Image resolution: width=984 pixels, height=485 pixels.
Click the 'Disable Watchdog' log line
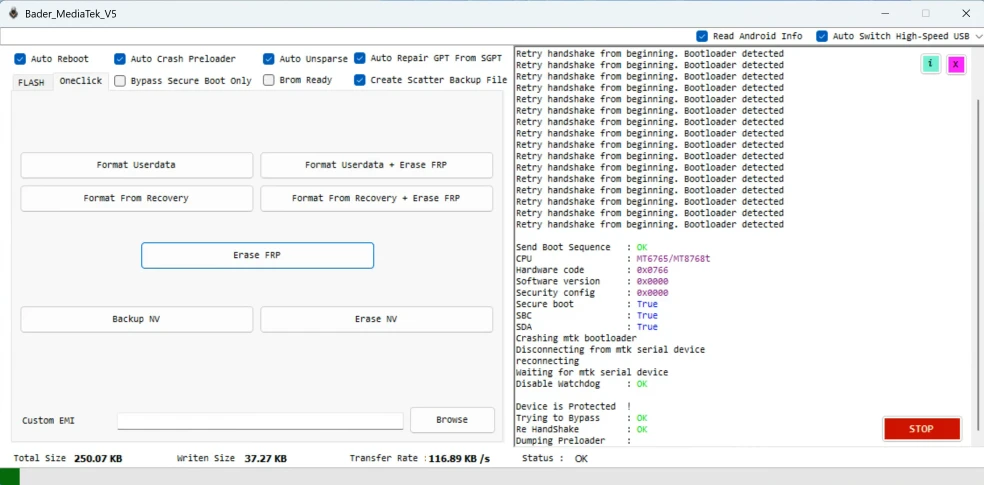point(581,384)
